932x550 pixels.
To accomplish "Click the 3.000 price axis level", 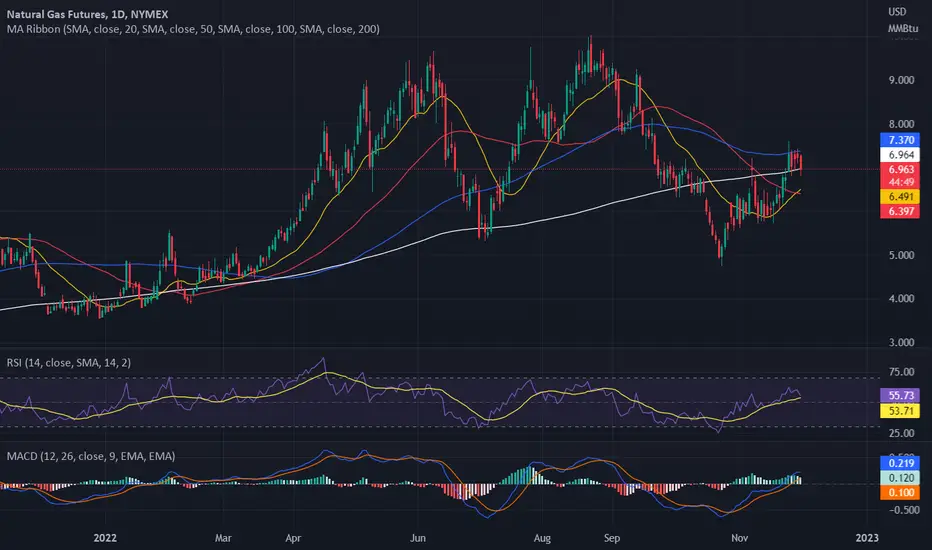I will pos(901,342).
